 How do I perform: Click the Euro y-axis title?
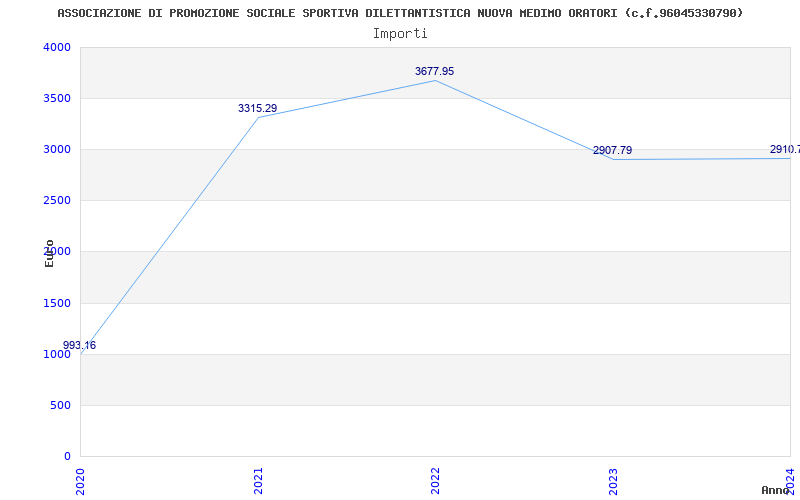(49, 253)
